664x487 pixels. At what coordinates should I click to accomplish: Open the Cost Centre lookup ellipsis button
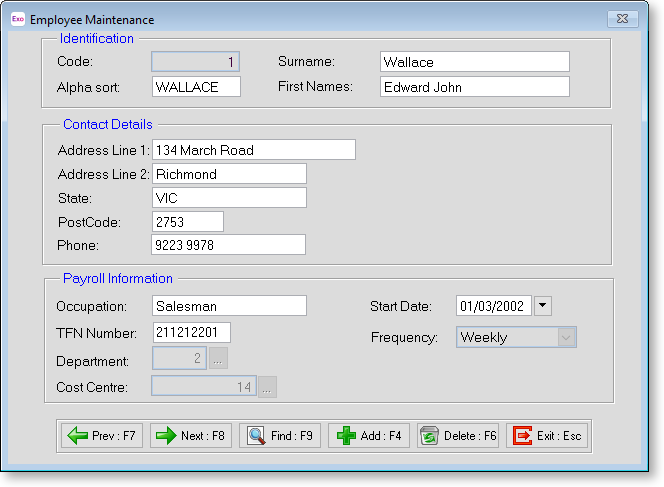pos(268,387)
